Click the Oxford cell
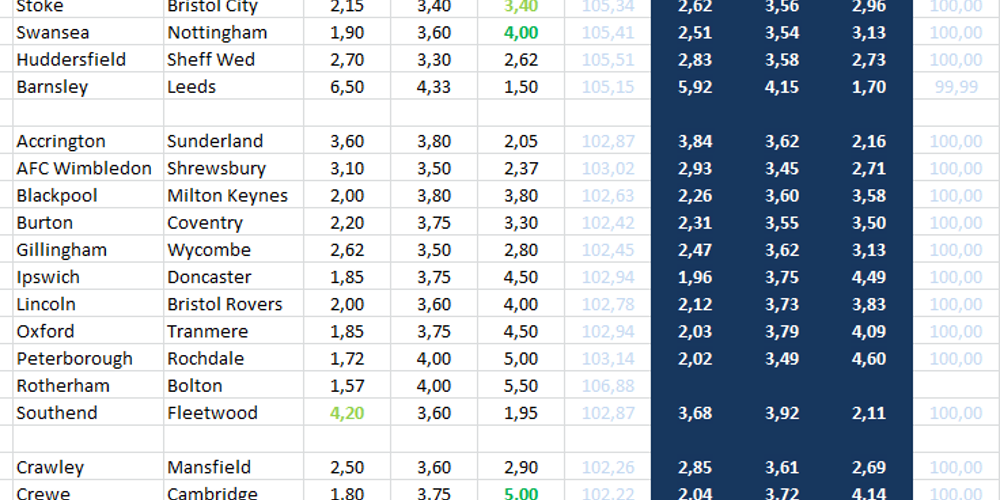Screen dimensions: 1000x500 [88, 331]
